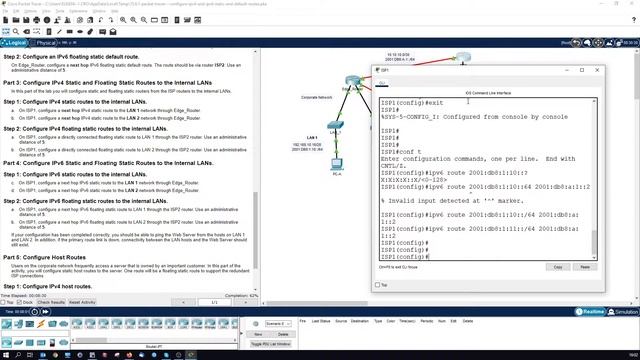Click the Paste button in ISP1 window
Viewport: 640px width, 360px height.
click(585, 267)
